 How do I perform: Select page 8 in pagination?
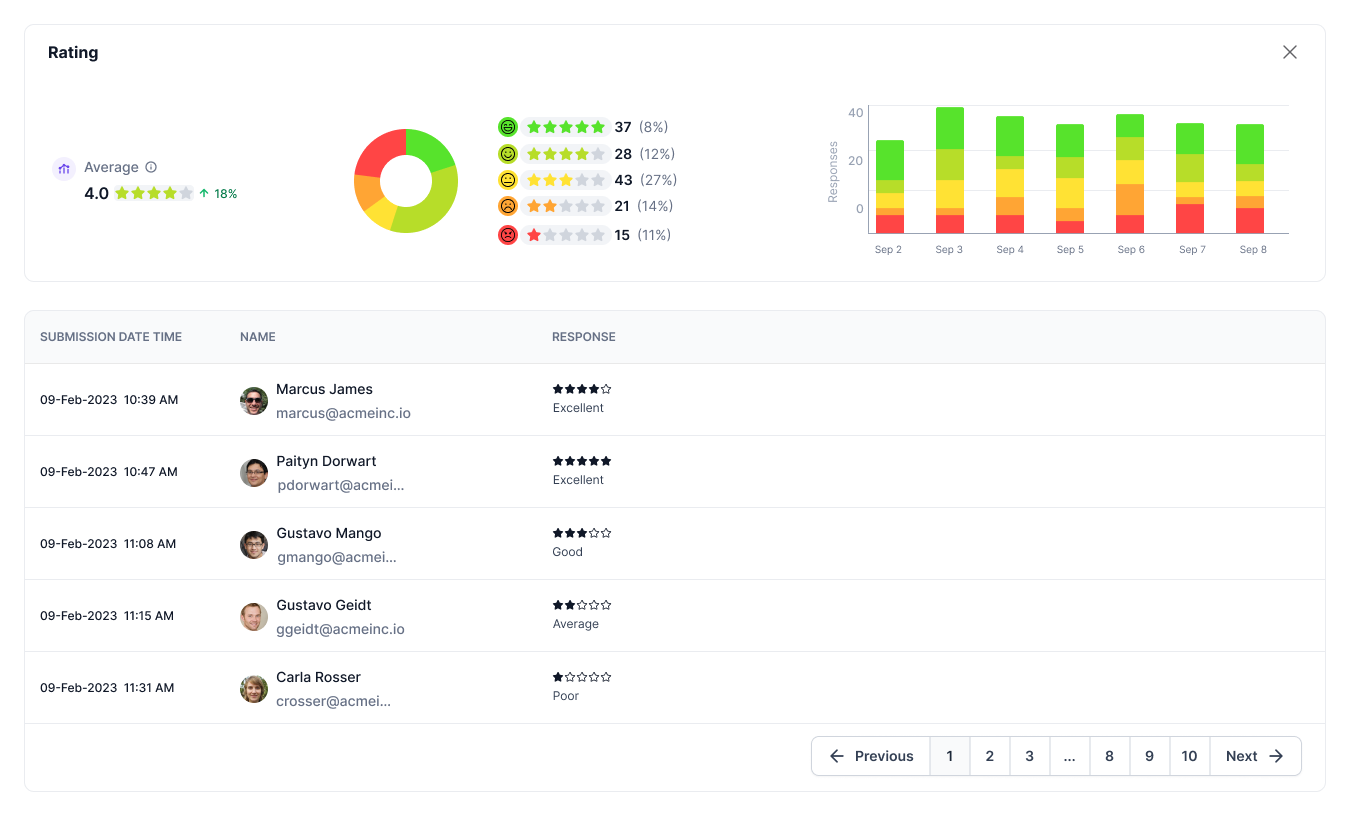pos(1110,756)
